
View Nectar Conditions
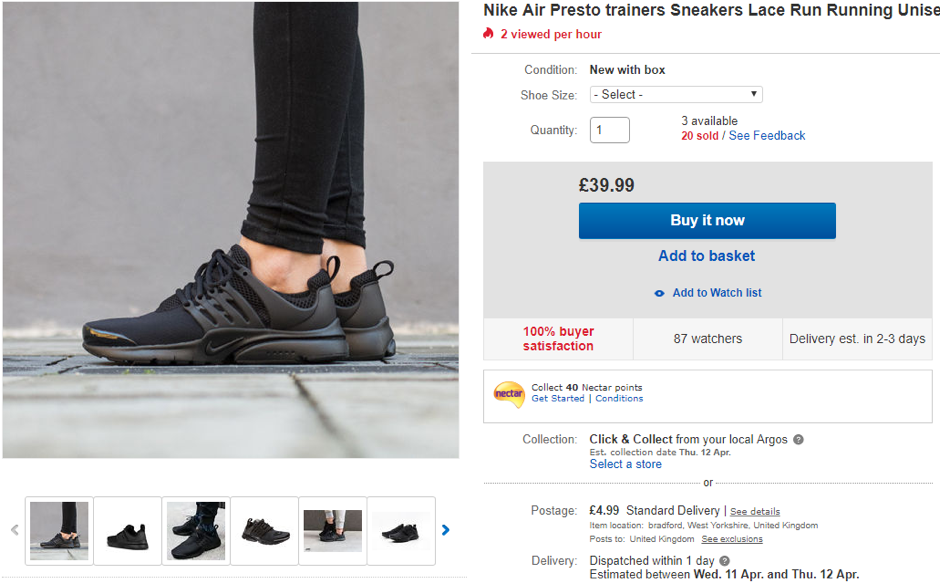tap(619, 398)
